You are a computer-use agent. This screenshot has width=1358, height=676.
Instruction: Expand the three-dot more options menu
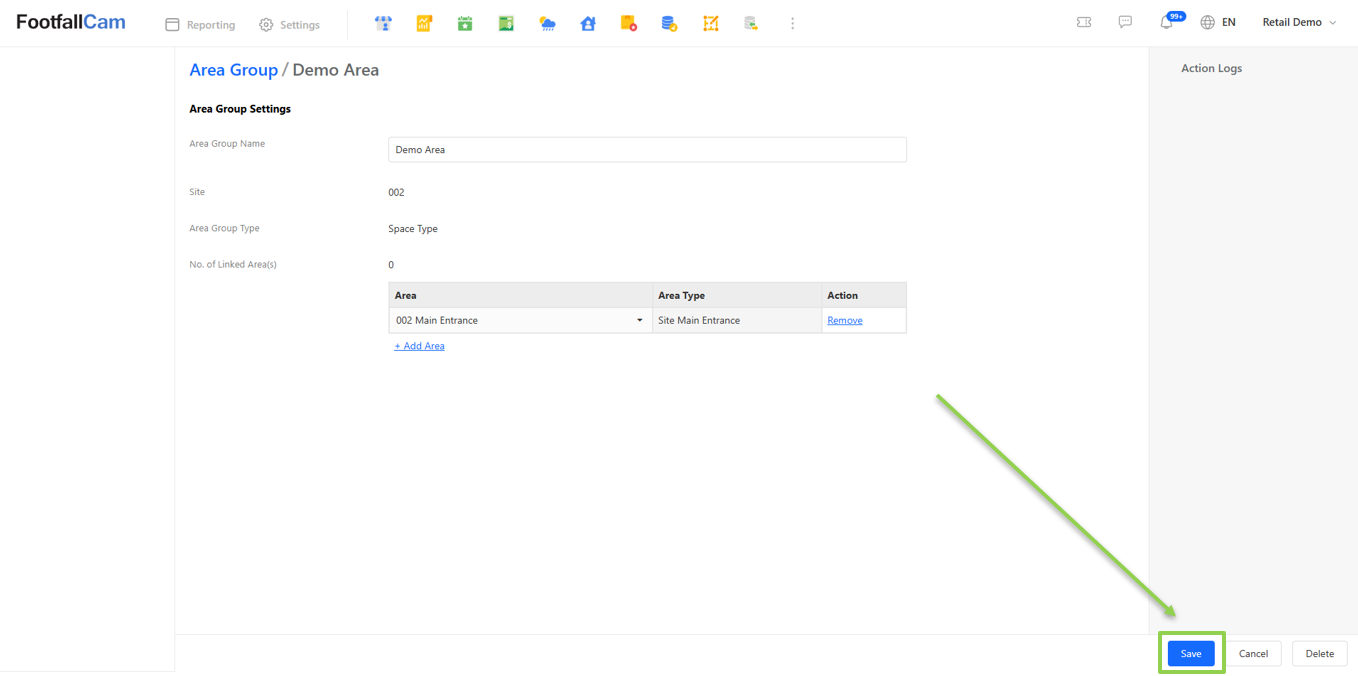pyautogui.click(x=792, y=23)
